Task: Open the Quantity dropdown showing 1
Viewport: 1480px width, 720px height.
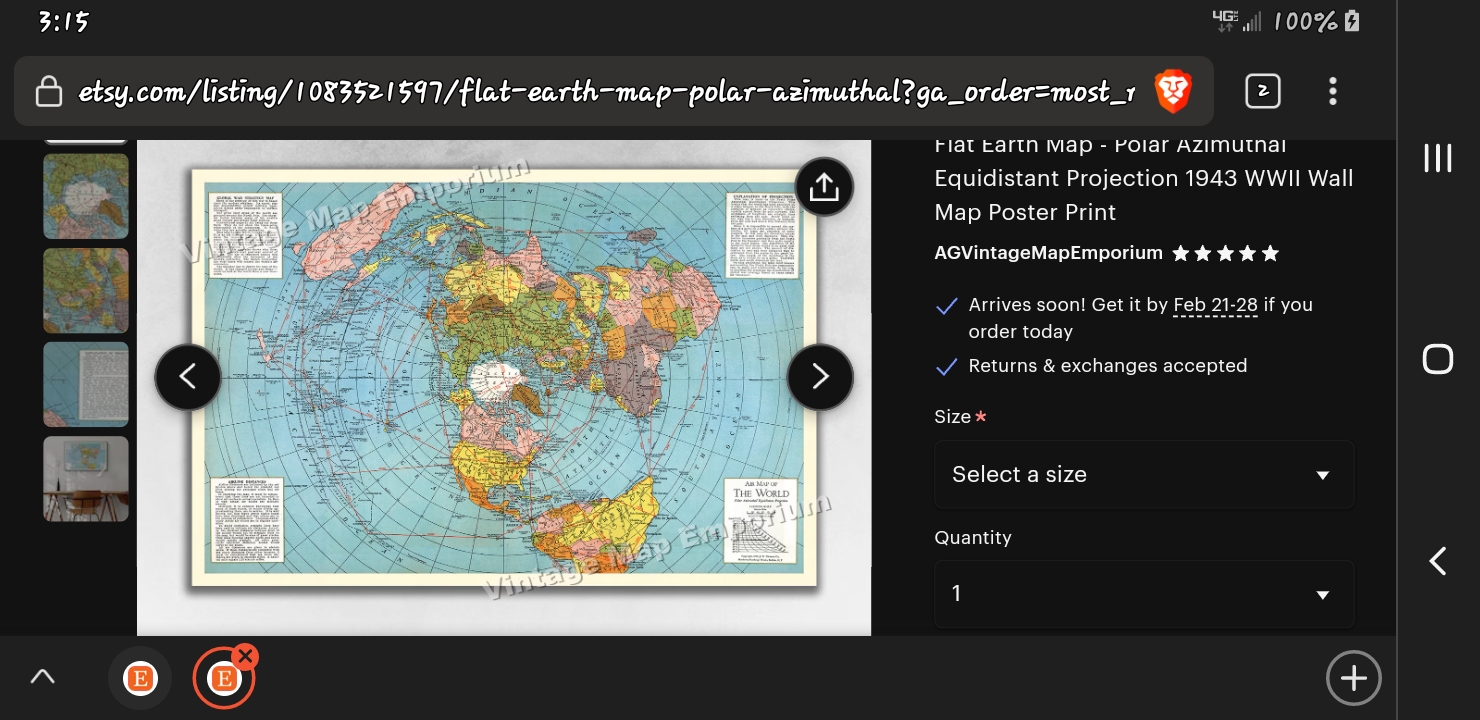Action: click(x=1144, y=594)
